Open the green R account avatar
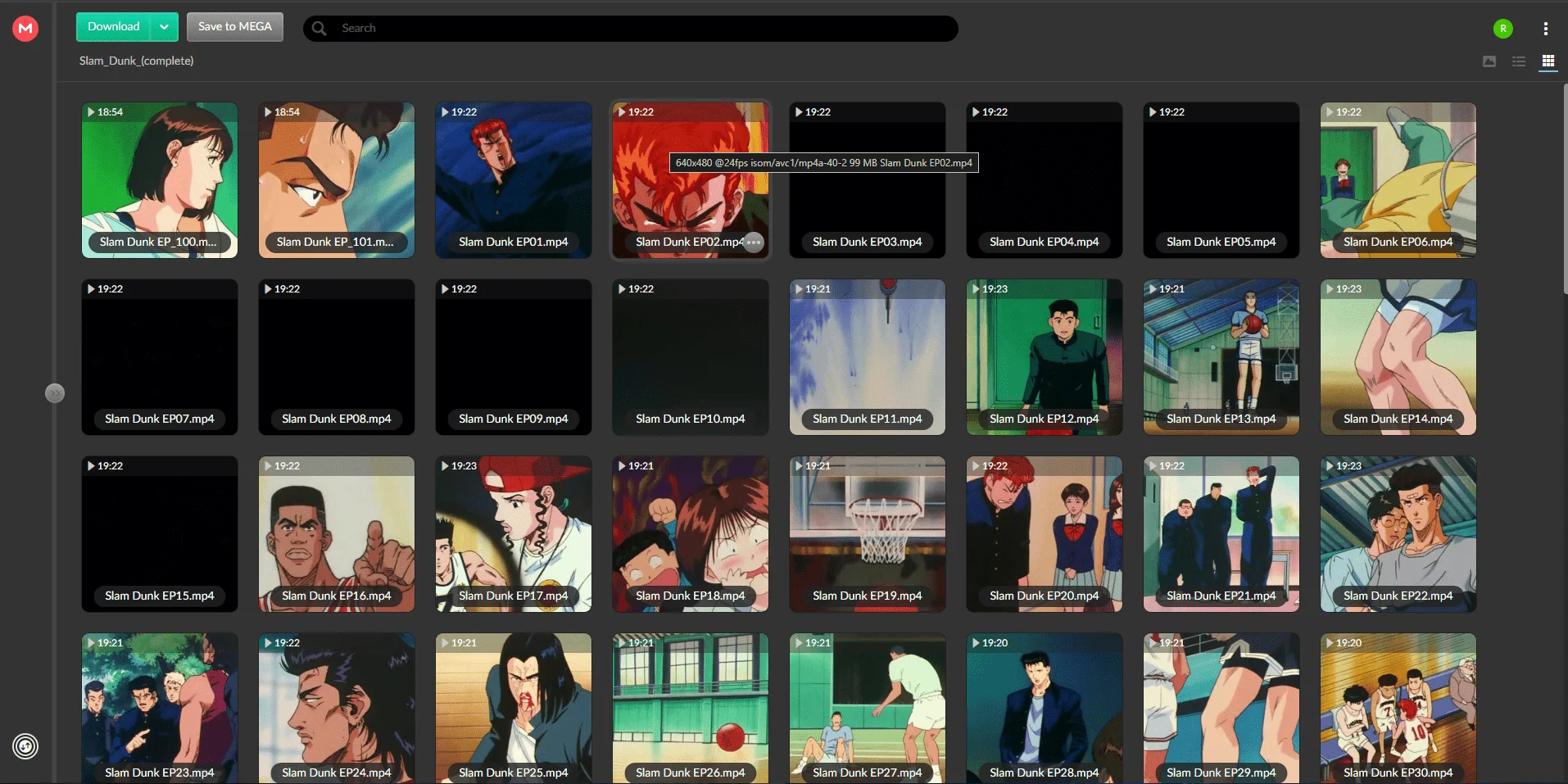 [1502, 29]
